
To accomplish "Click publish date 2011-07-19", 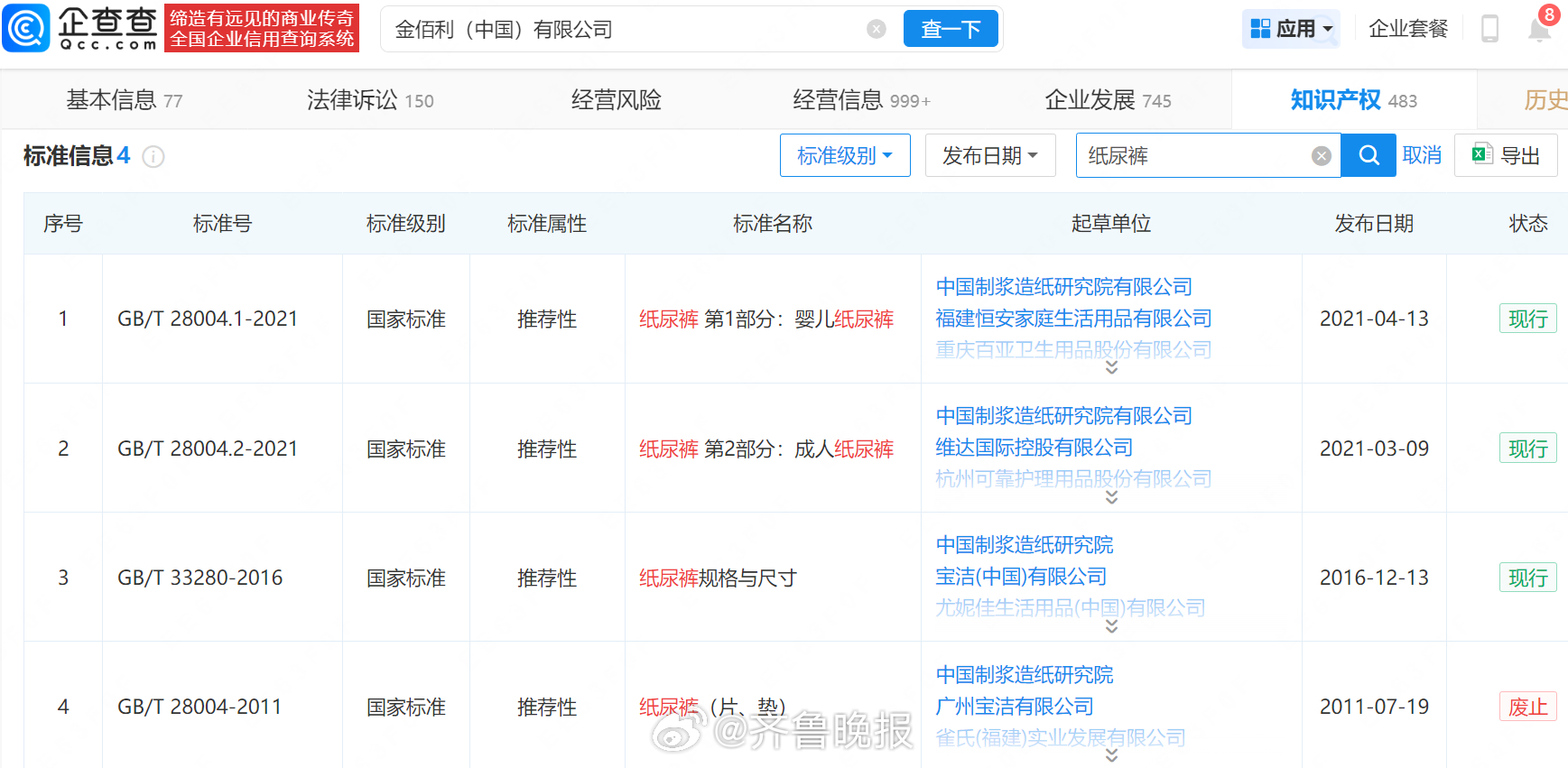I will 1374,707.
